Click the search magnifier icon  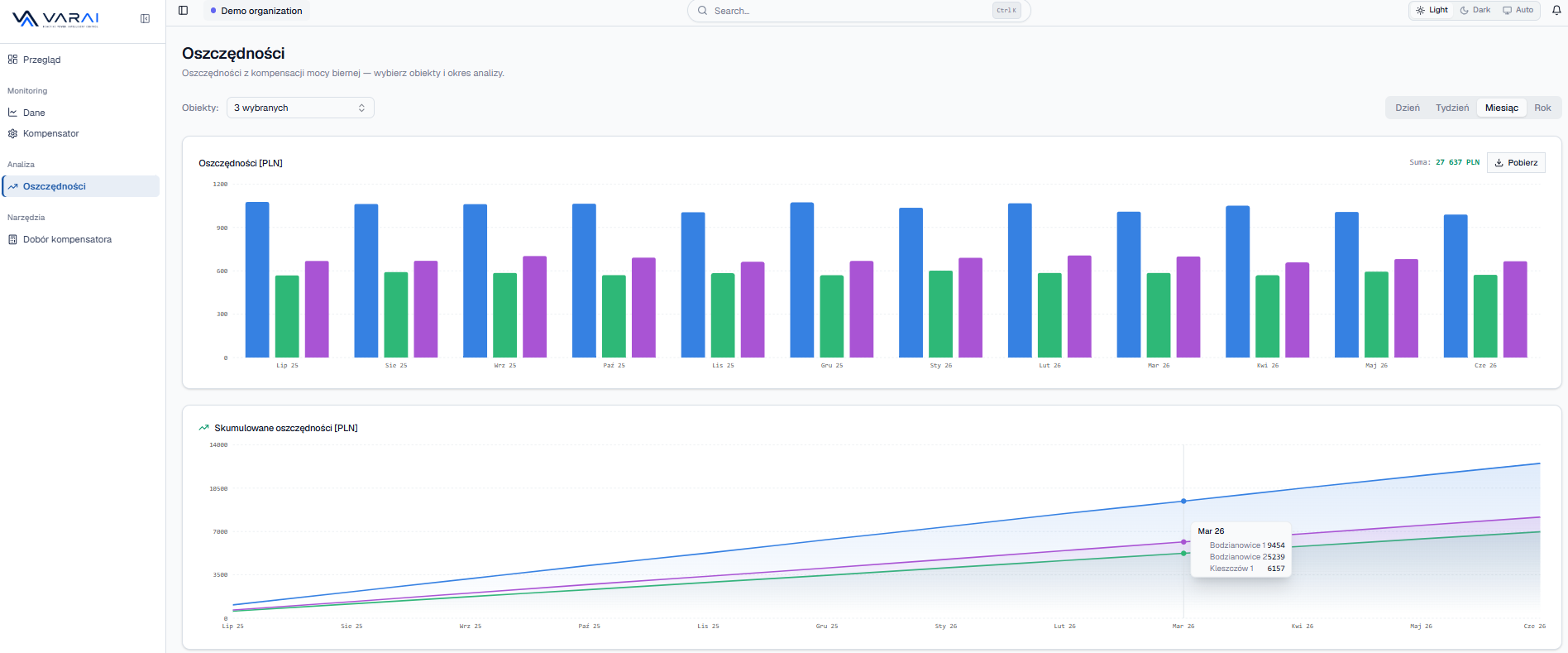tap(702, 11)
